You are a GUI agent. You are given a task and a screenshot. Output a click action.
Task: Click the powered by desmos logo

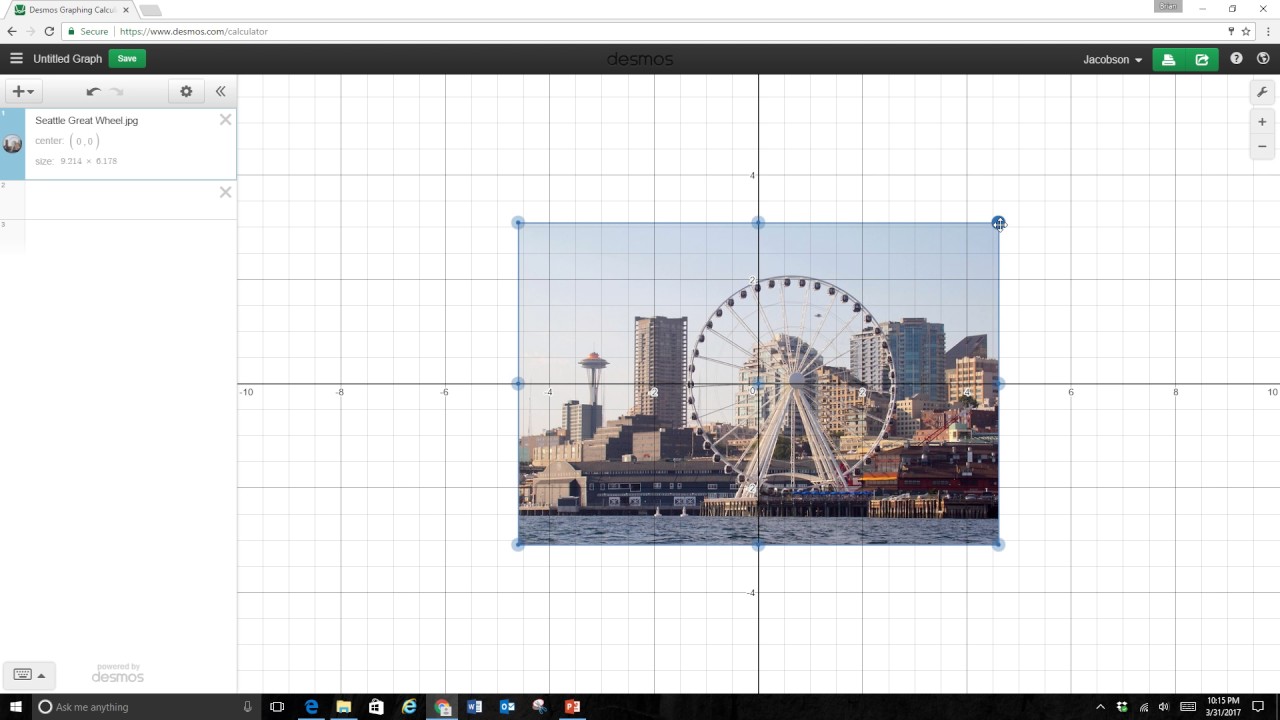pos(118,674)
